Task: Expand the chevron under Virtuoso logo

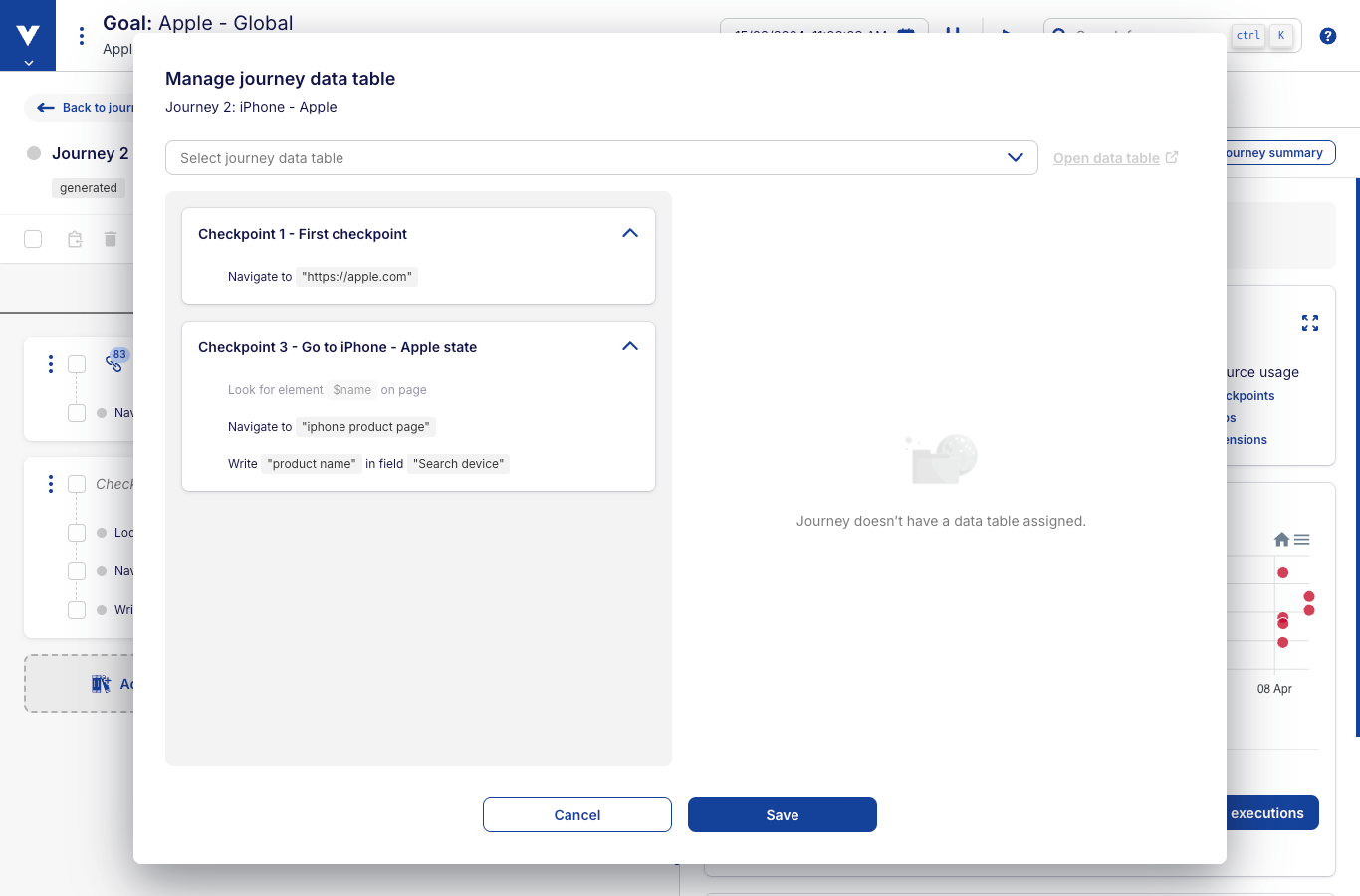Action: point(28,63)
